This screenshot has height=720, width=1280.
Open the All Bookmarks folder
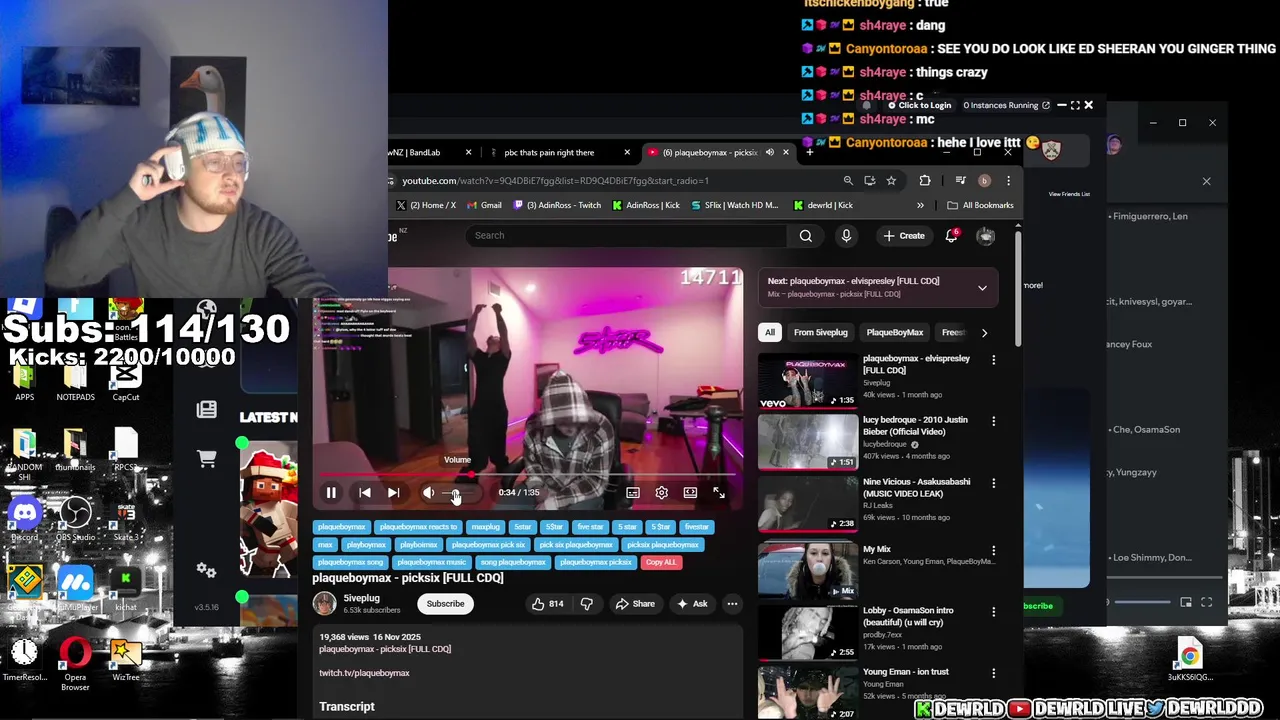[980, 206]
